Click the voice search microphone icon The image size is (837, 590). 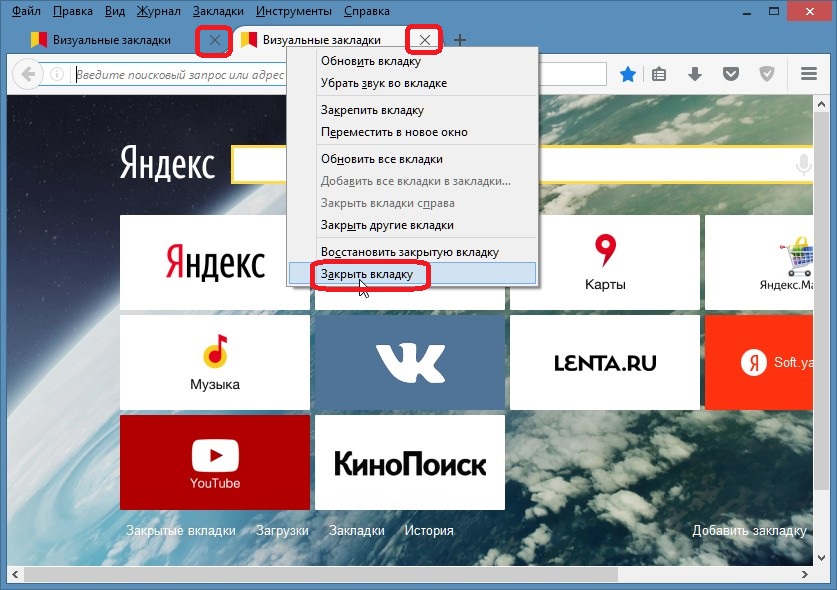(802, 164)
